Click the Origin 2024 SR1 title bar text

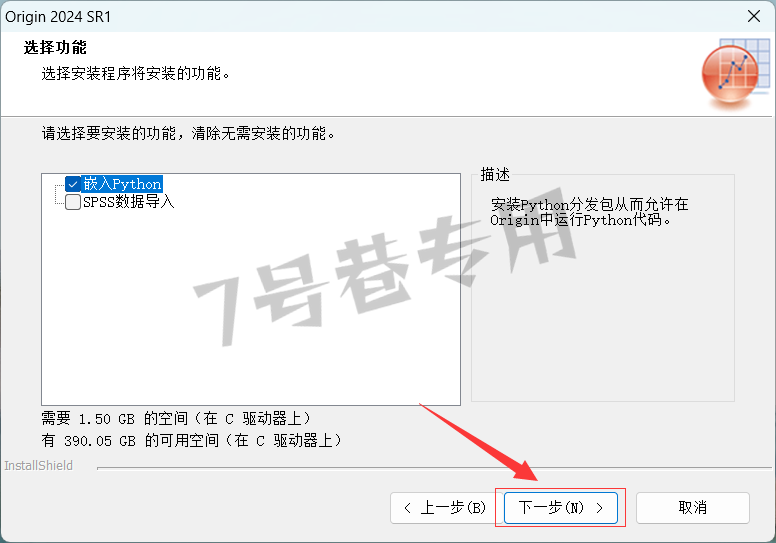coord(58,17)
